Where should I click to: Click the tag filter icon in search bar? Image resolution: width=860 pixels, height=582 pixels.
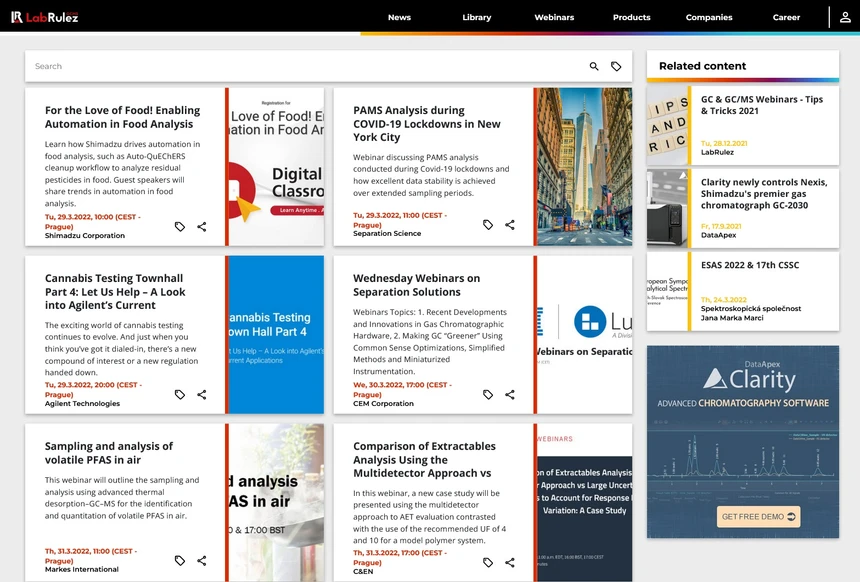(616, 66)
